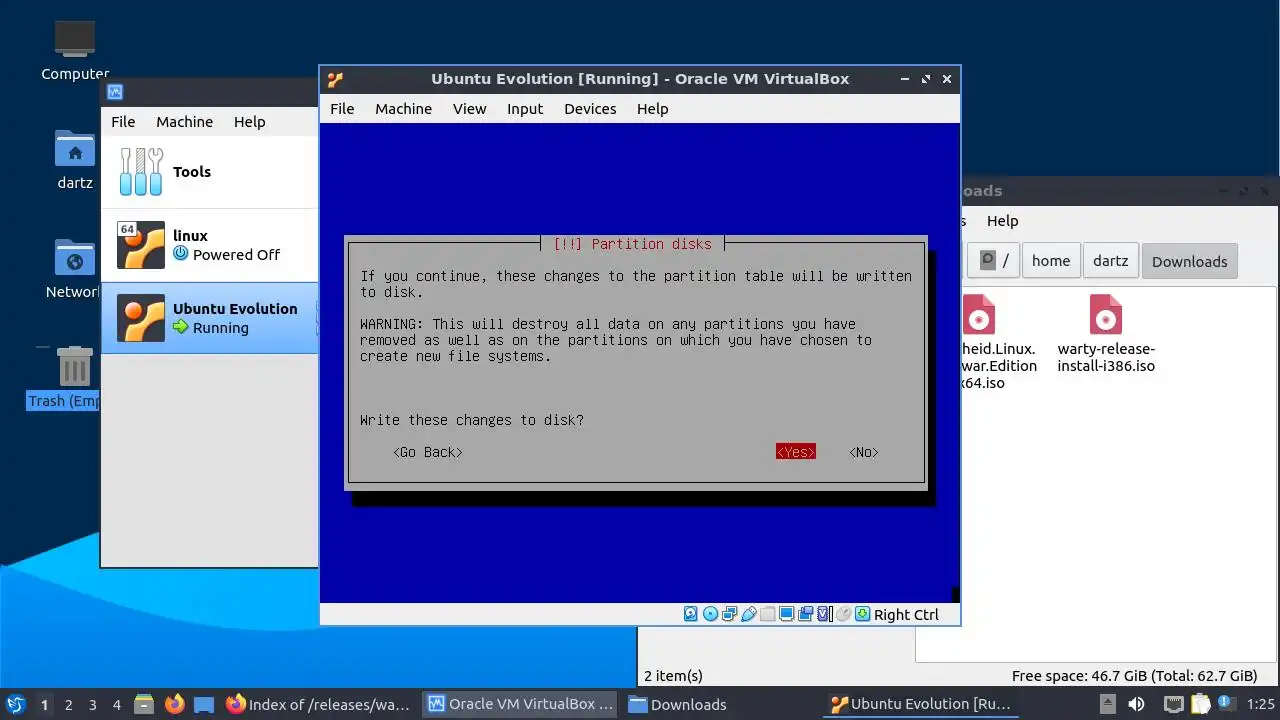The image size is (1280, 720).
Task: Click the wired network tray icon
Action: click(1174, 704)
